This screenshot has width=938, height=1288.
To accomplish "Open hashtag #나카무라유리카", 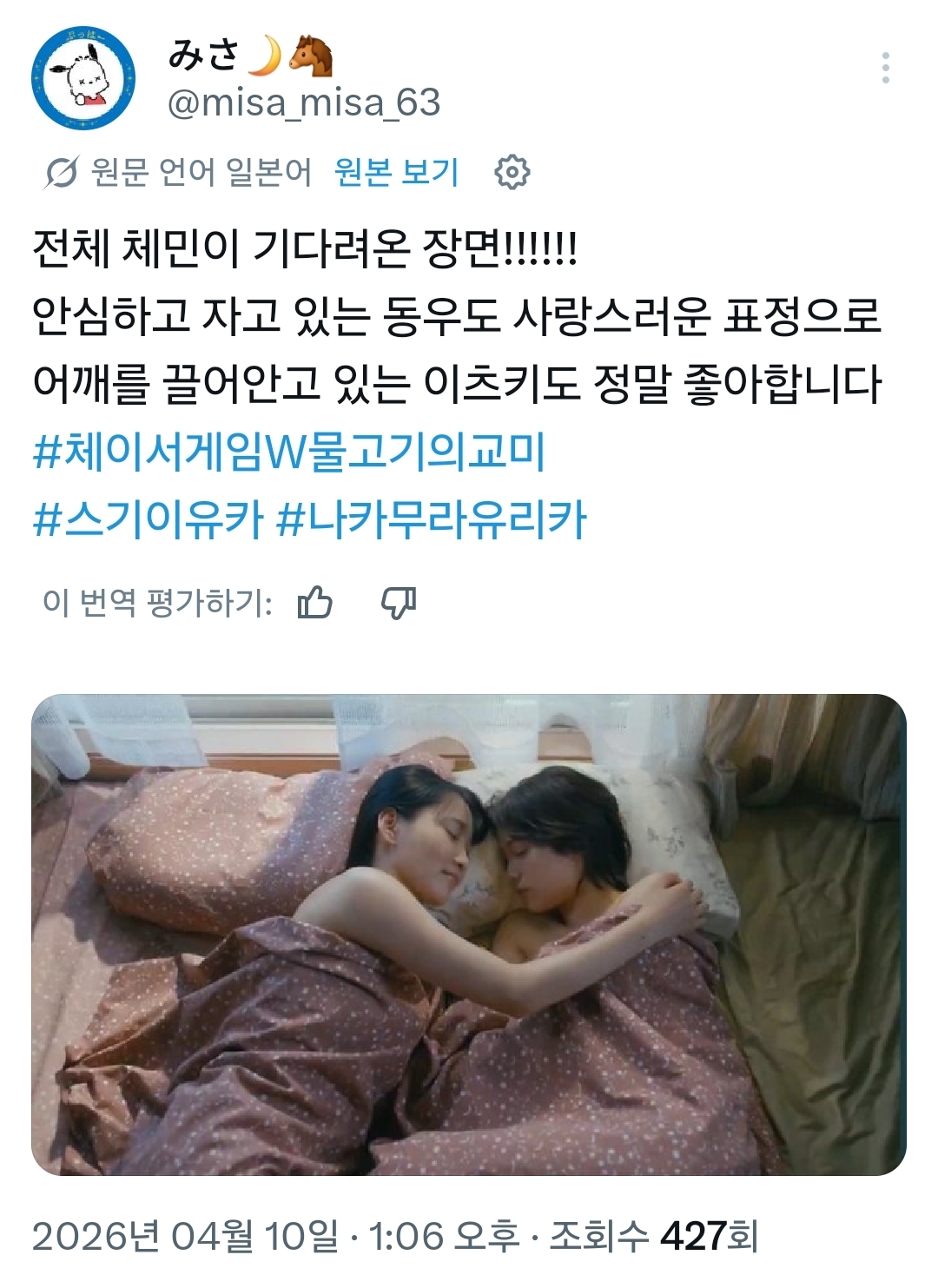I will click(x=432, y=519).
